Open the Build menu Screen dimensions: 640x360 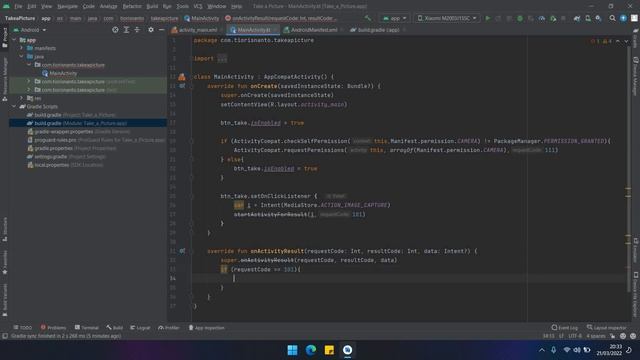(x=152, y=7)
